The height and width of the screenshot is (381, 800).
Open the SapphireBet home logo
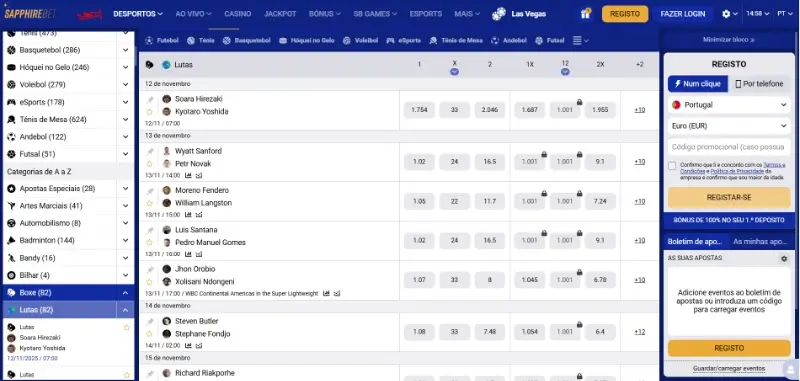click(30, 14)
